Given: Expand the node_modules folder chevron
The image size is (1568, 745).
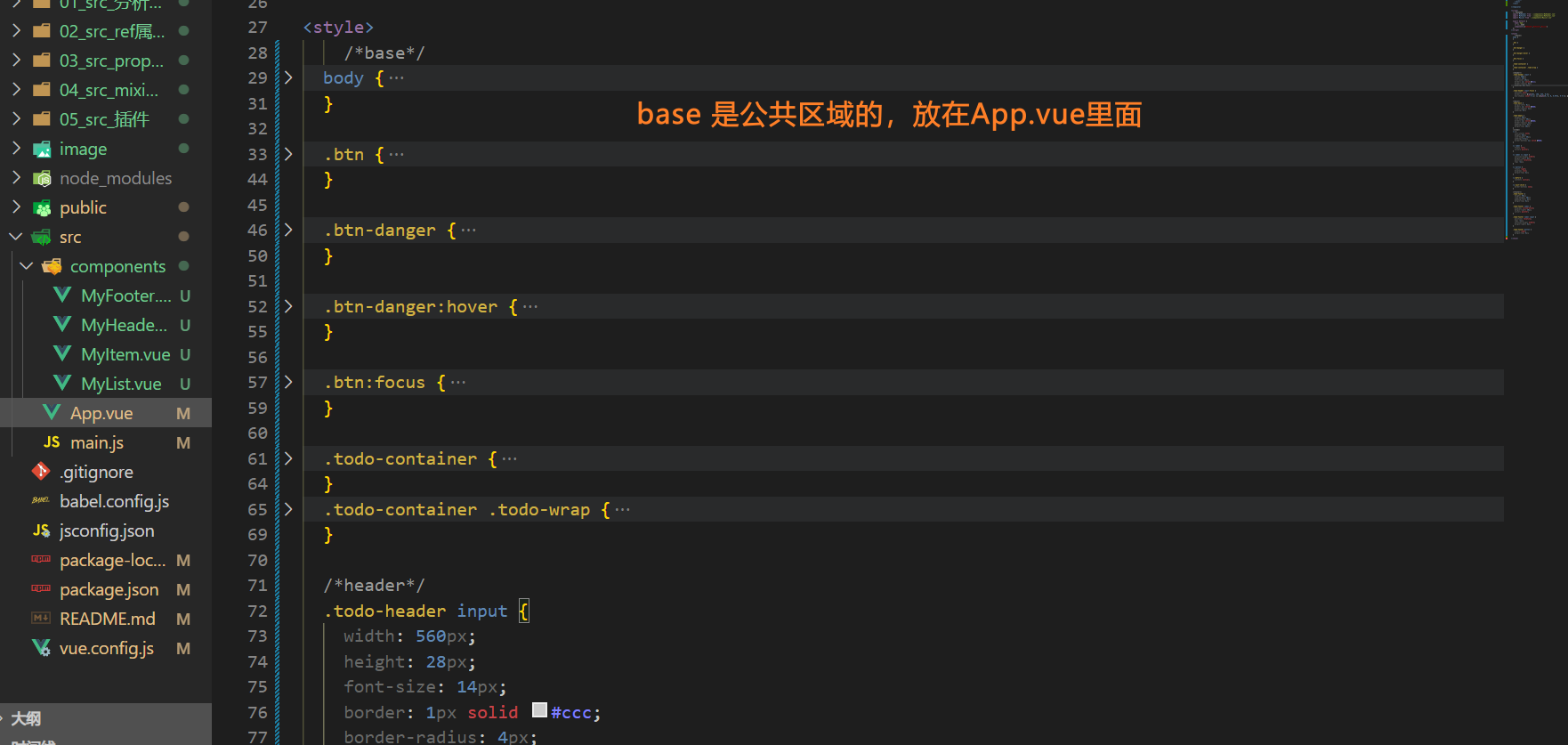Looking at the screenshot, I should (16, 178).
